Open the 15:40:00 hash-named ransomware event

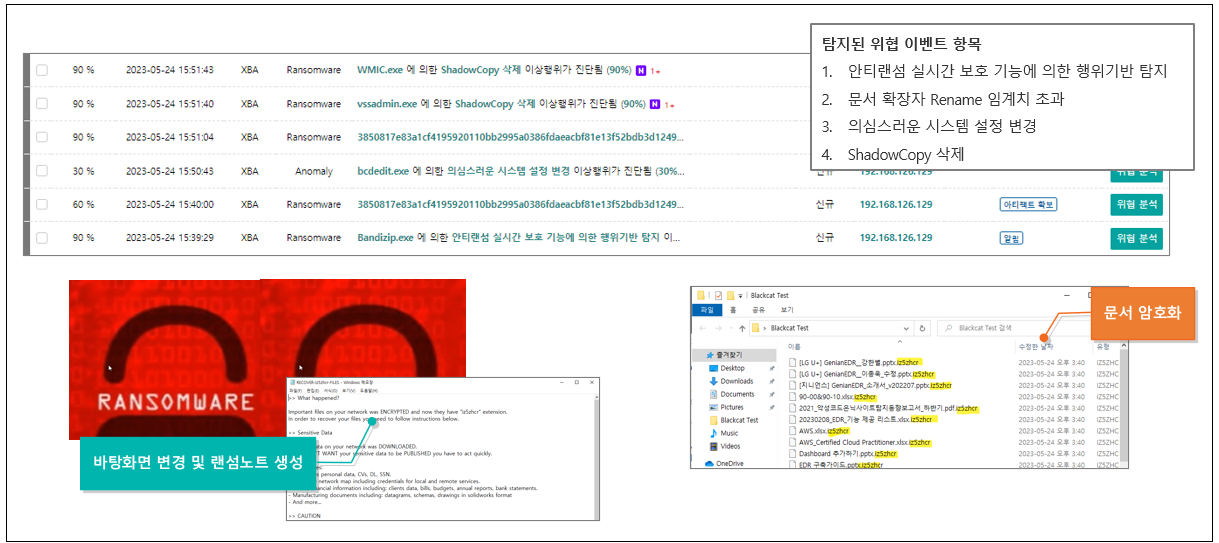pos(521,204)
